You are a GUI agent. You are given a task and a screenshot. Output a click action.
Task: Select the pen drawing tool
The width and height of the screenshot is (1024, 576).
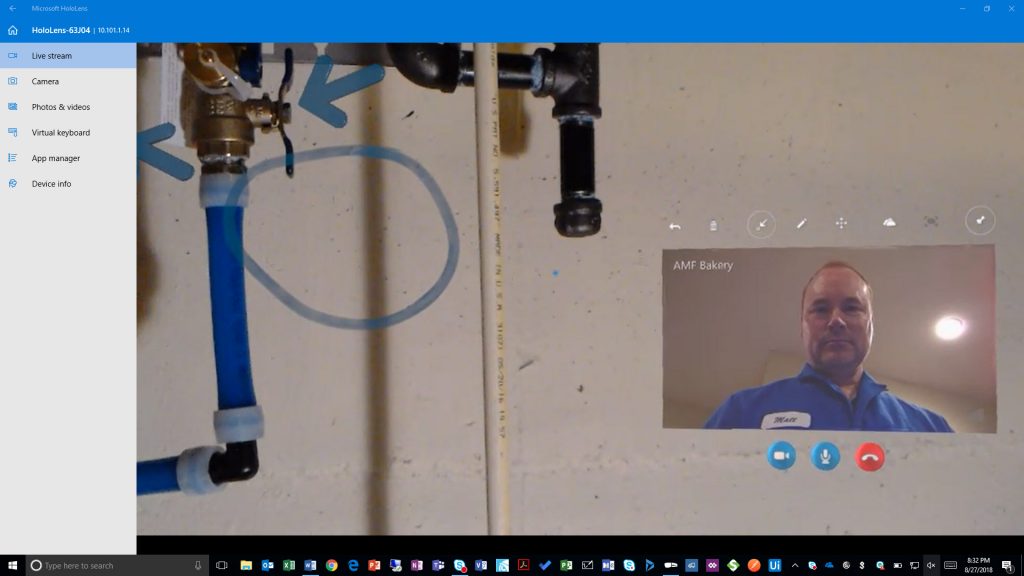pyautogui.click(x=801, y=224)
